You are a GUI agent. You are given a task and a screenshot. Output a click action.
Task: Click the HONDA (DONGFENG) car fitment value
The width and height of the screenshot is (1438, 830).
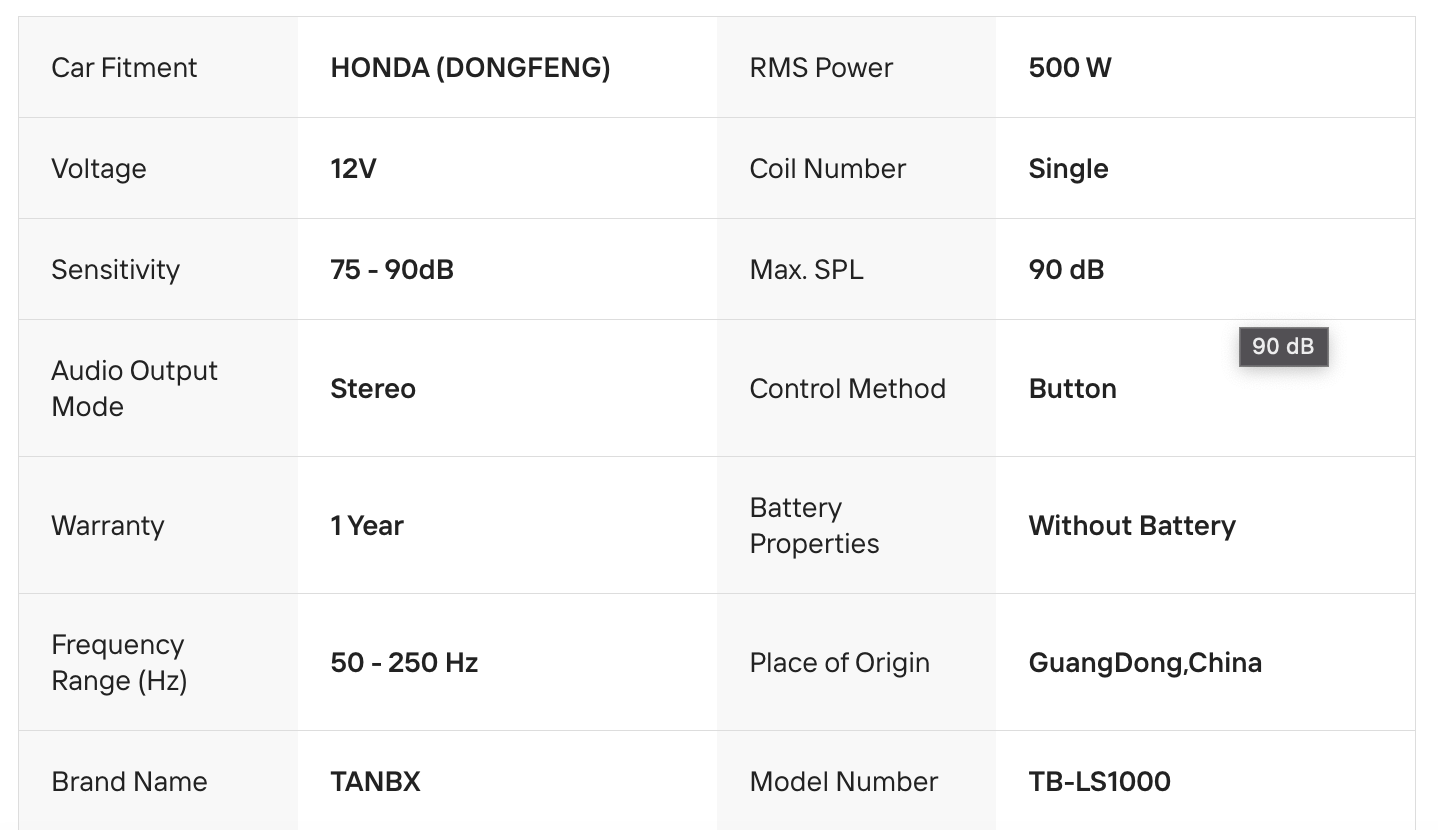[470, 68]
